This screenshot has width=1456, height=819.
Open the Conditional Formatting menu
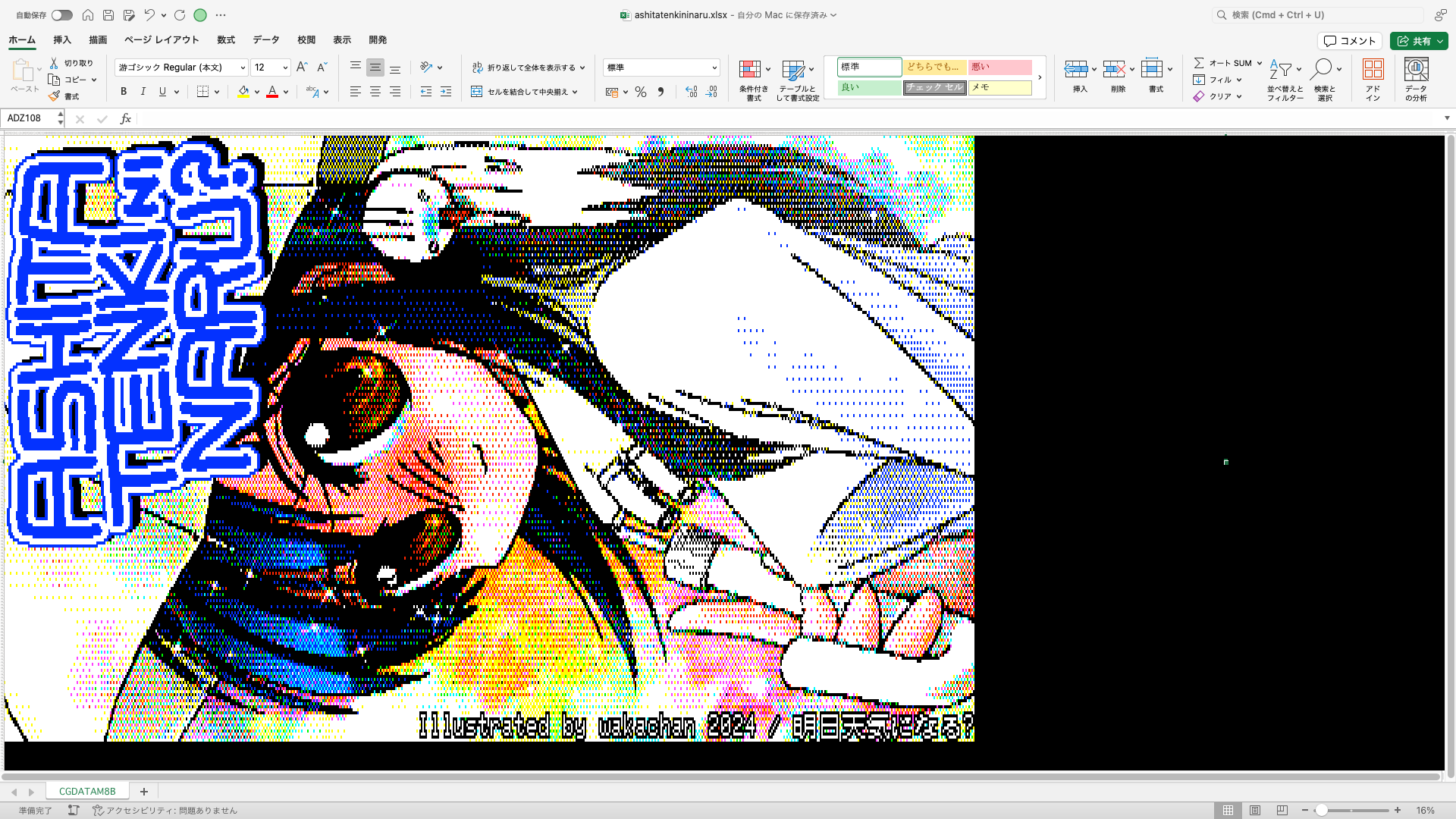pyautogui.click(x=754, y=80)
